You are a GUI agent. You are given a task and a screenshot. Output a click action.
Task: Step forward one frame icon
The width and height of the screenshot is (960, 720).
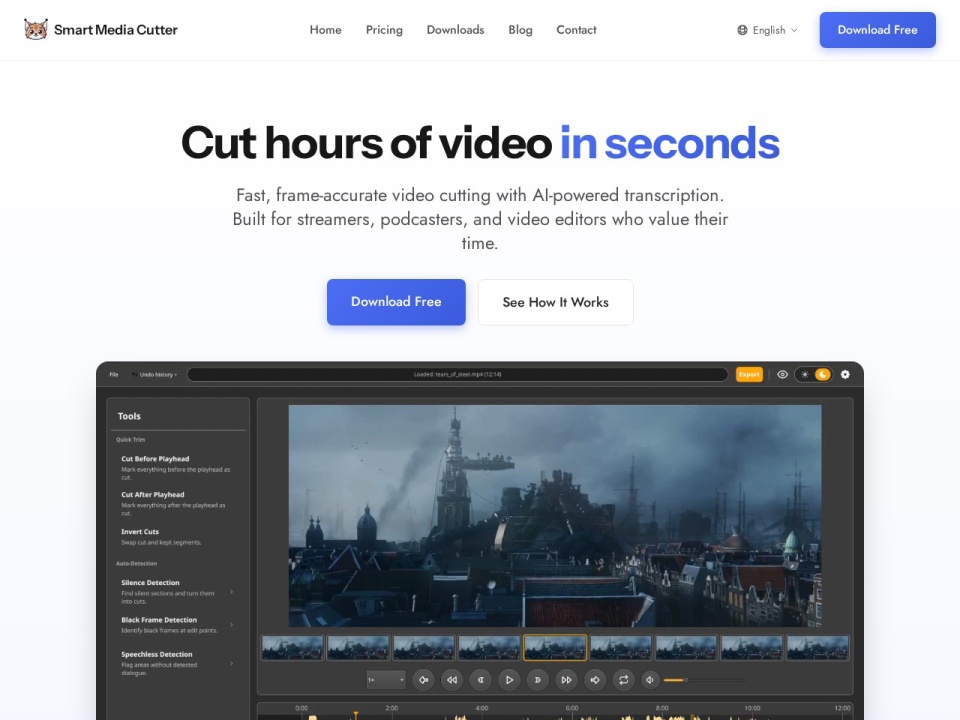pyautogui.click(x=538, y=680)
